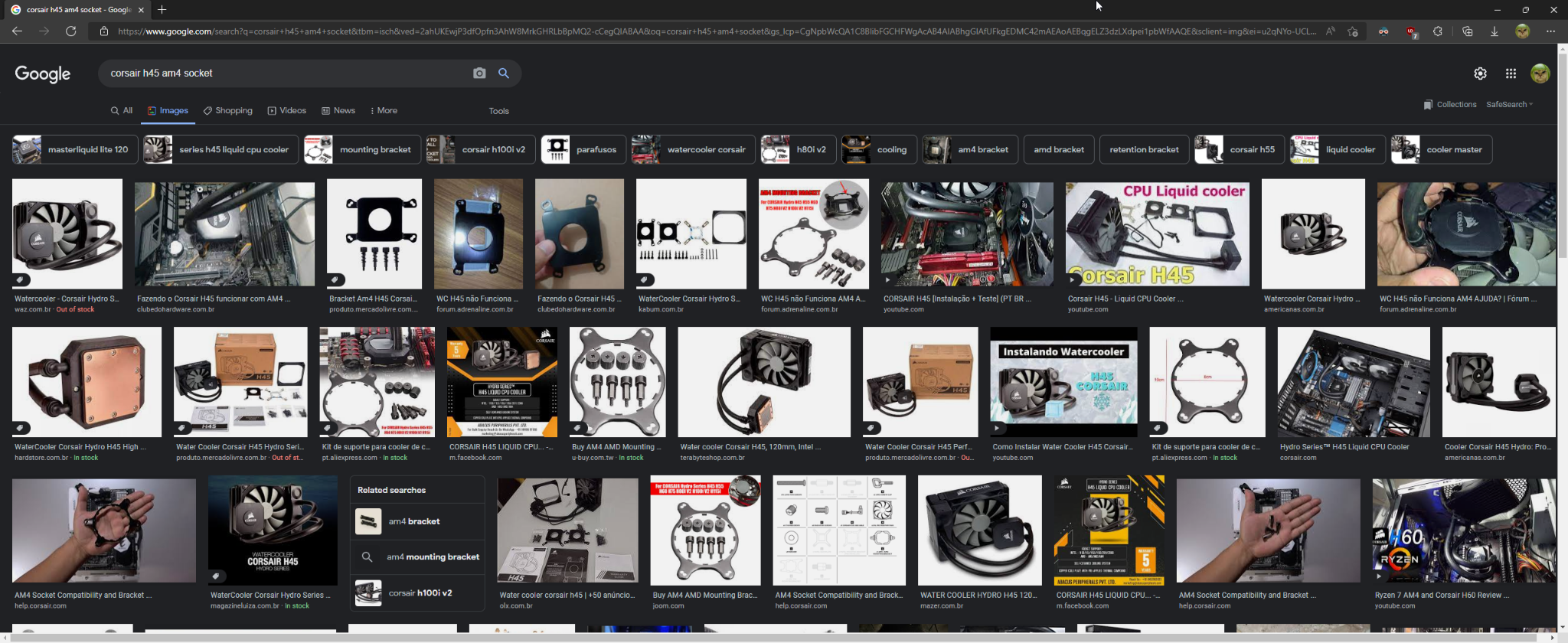Open the Google apps grid icon
The height and width of the screenshot is (643, 1568).
(x=1511, y=73)
